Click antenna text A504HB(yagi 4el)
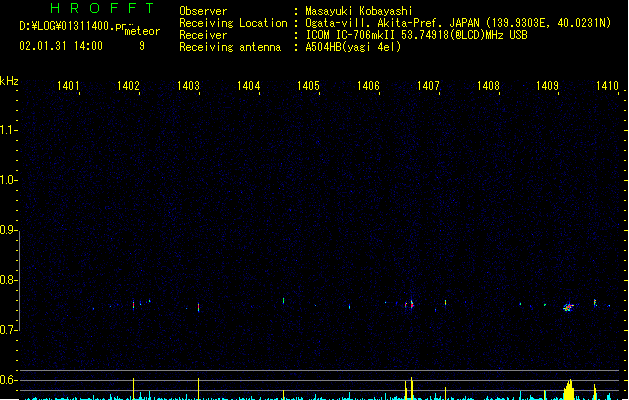The width and height of the screenshot is (629, 400). (353, 47)
